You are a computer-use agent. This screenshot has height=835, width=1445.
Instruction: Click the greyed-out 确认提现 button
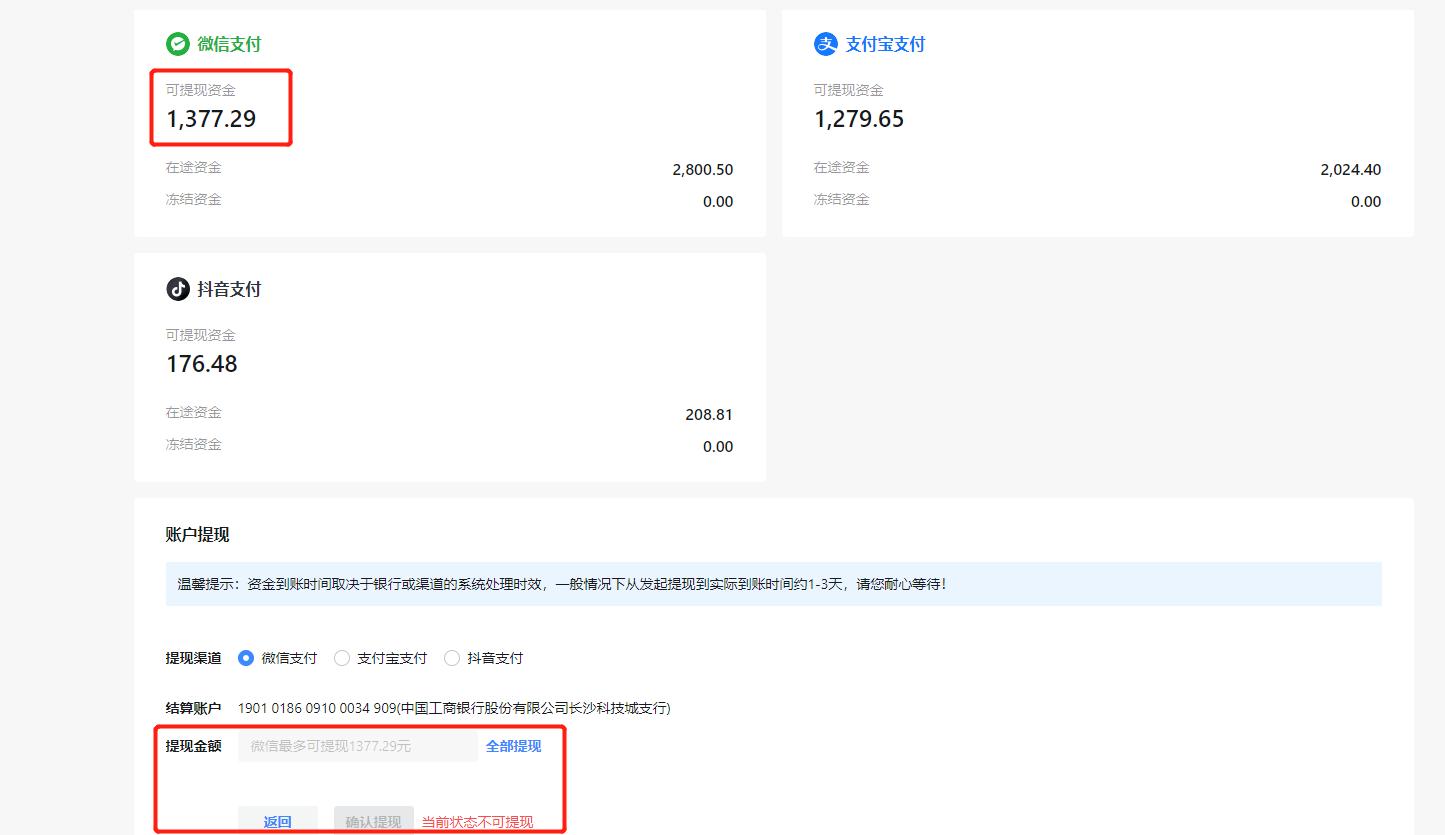coord(373,821)
